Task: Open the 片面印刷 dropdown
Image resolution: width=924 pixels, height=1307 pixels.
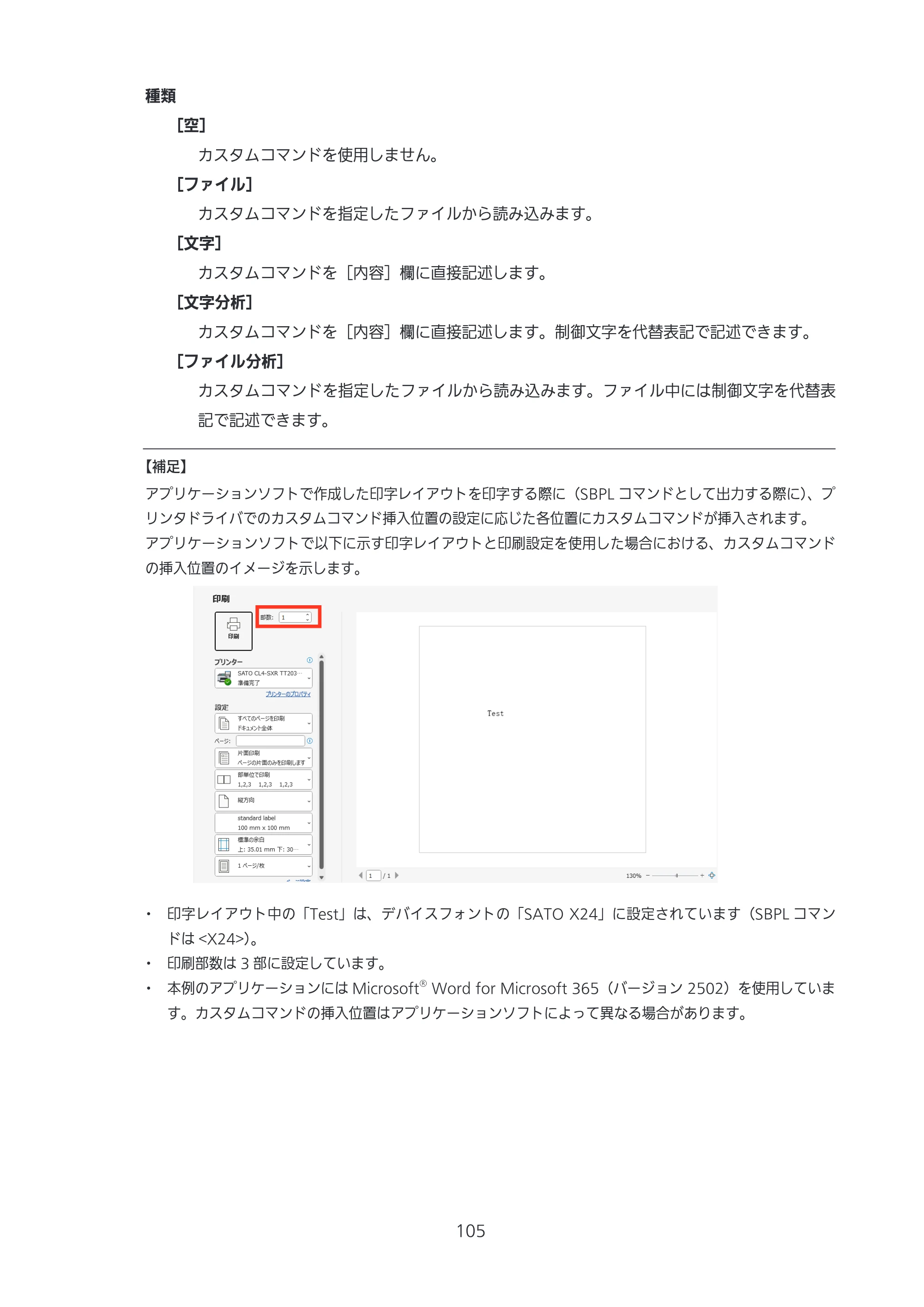Action: [x=263, y=758]
